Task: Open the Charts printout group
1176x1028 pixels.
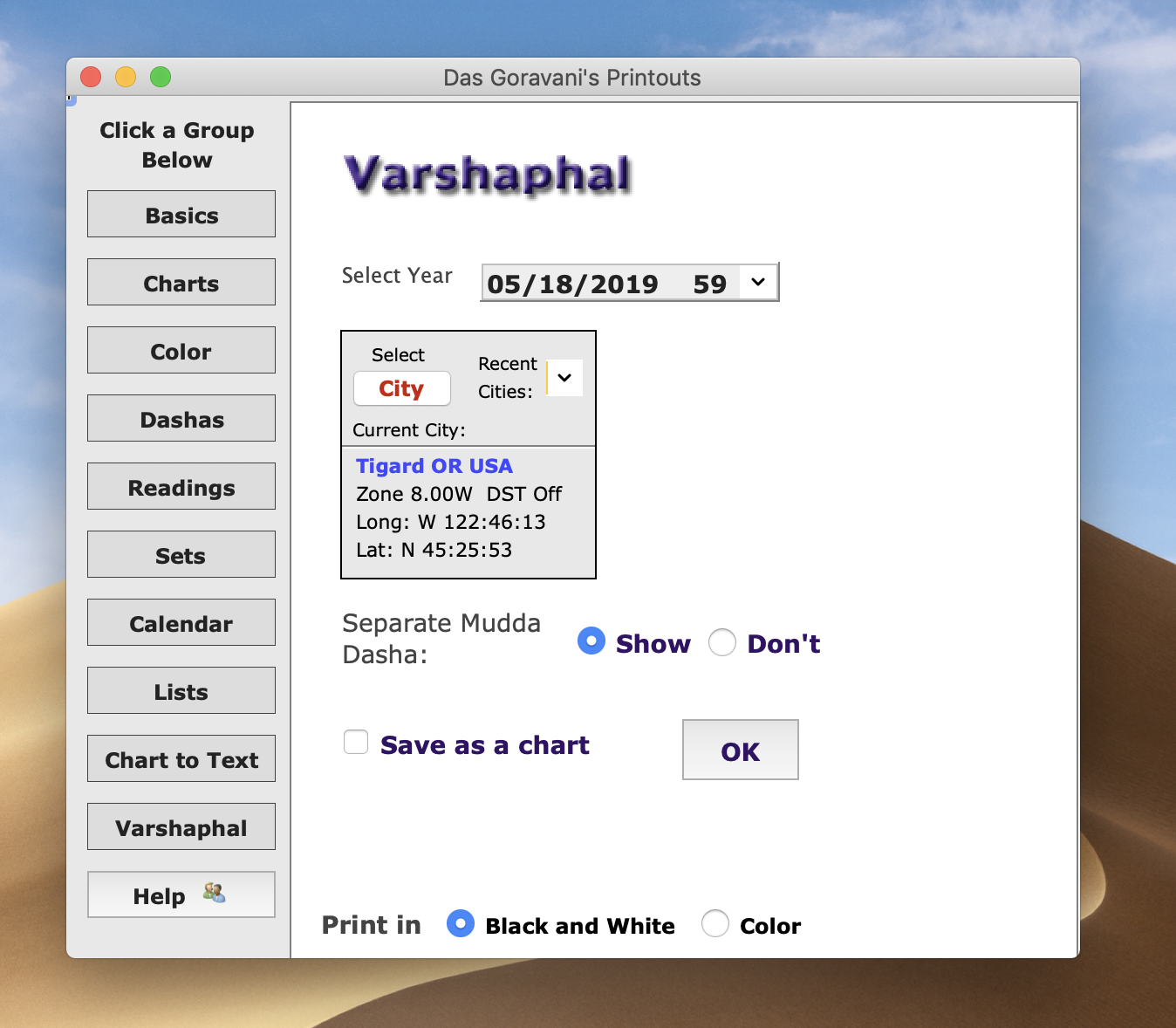Action: (x=181, y=283)
